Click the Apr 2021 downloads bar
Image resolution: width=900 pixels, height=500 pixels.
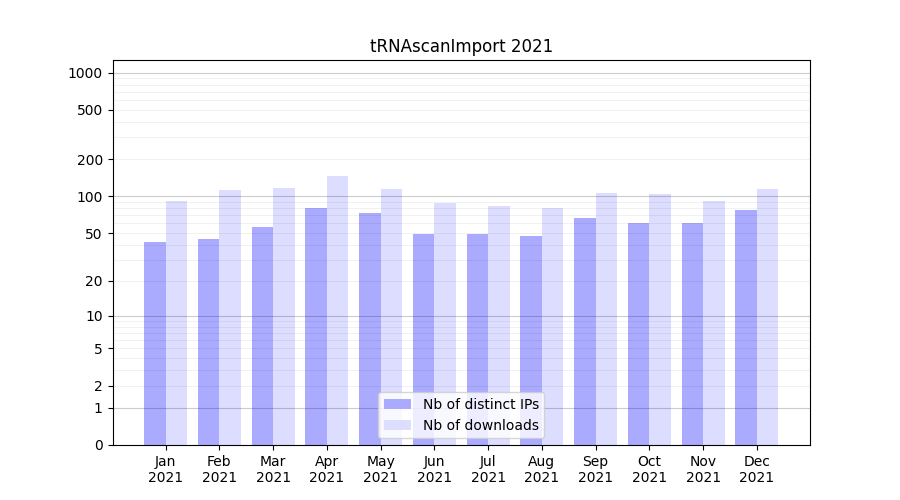338,310
